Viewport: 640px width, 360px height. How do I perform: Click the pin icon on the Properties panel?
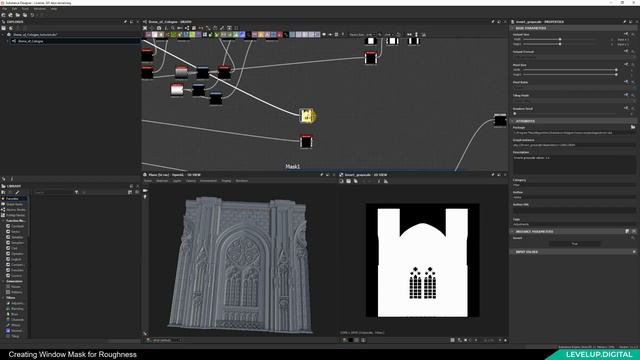pos(624,22)
